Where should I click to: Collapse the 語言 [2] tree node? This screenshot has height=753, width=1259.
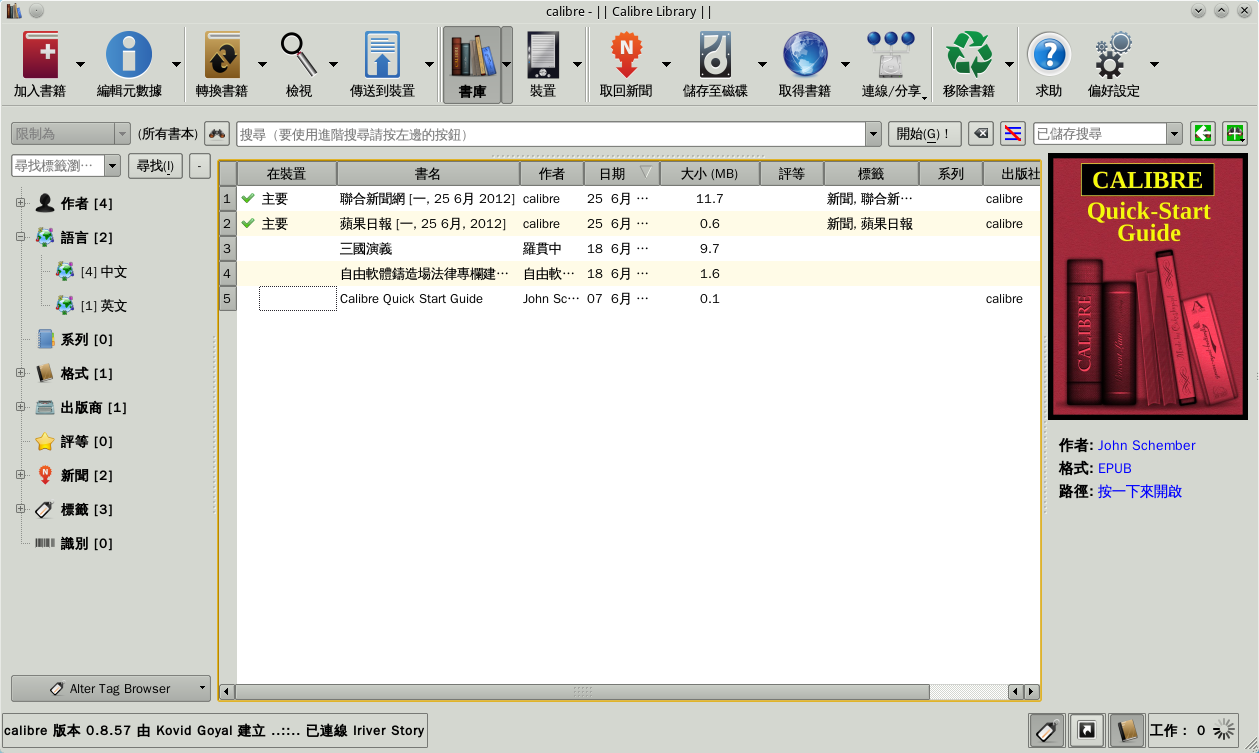20,237
